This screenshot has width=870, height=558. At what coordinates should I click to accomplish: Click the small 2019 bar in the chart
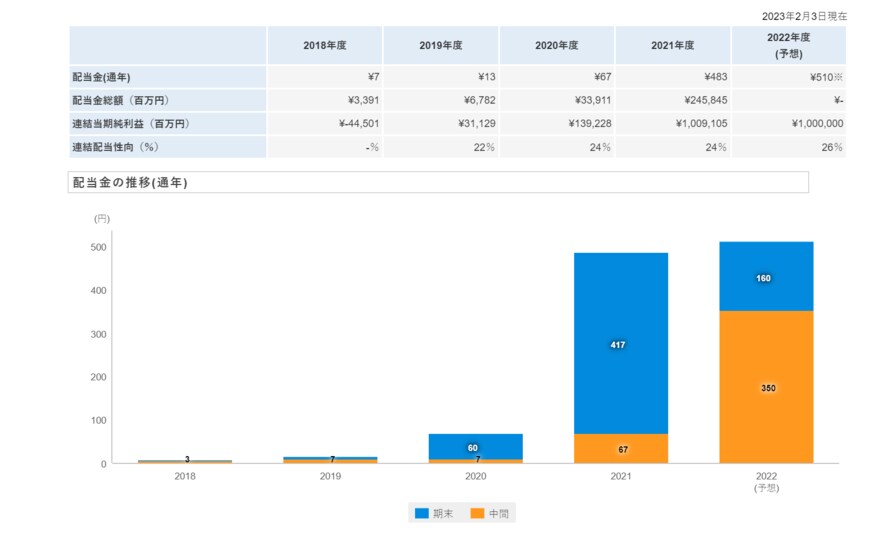(x=331, y=460)
